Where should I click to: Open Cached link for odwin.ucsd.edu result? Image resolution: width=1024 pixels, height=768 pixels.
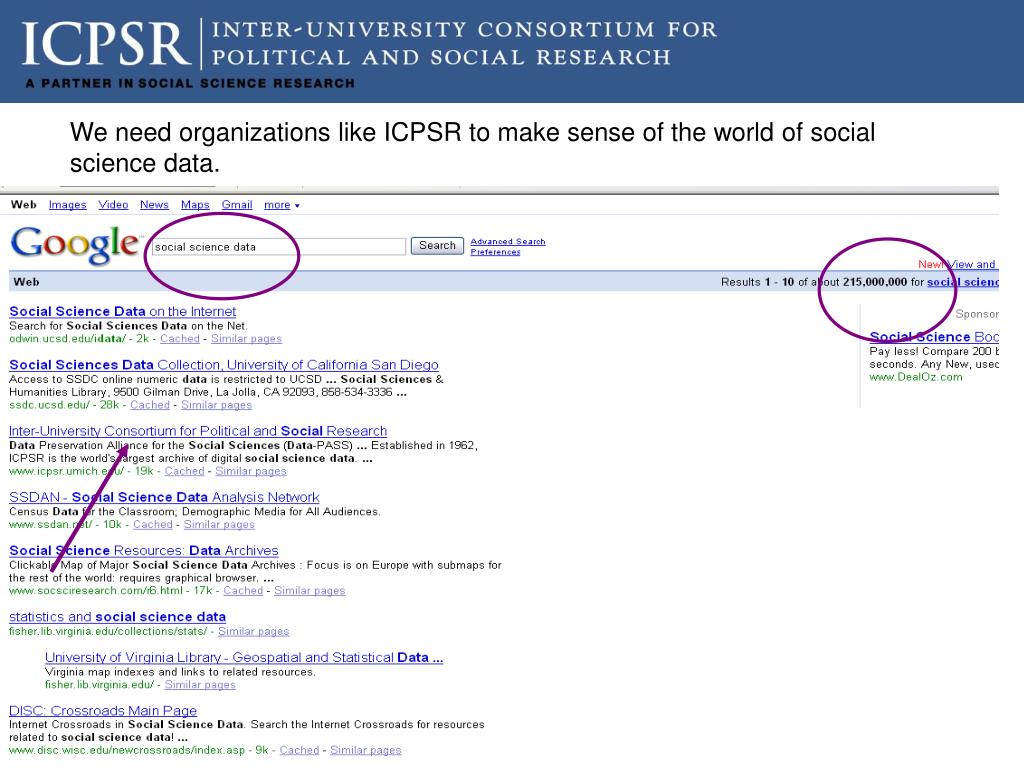pos(180,339)
